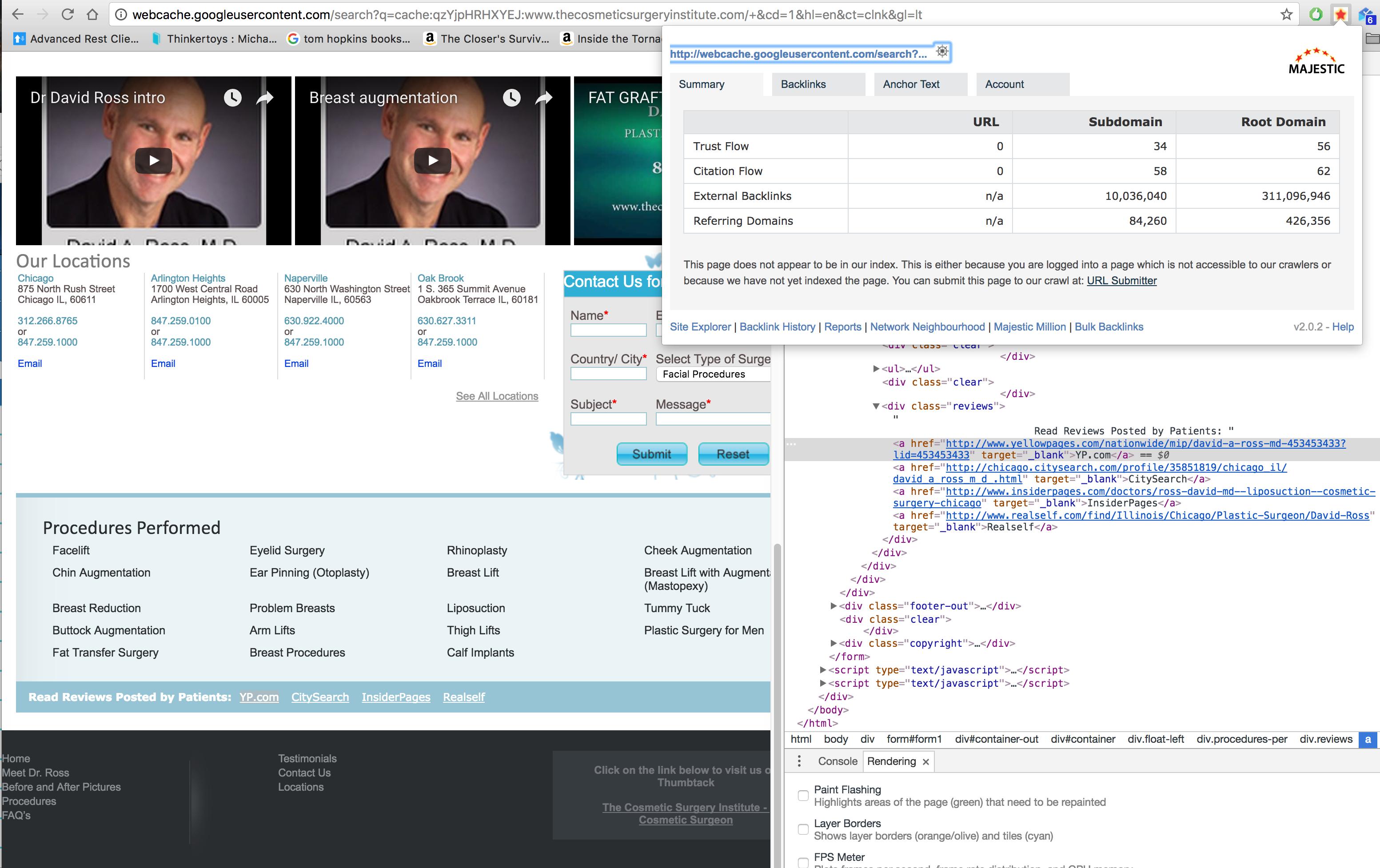1380x868 pixels.
Task: Open the Network Neighbourhood link
Action: click(x=927, y=326)
